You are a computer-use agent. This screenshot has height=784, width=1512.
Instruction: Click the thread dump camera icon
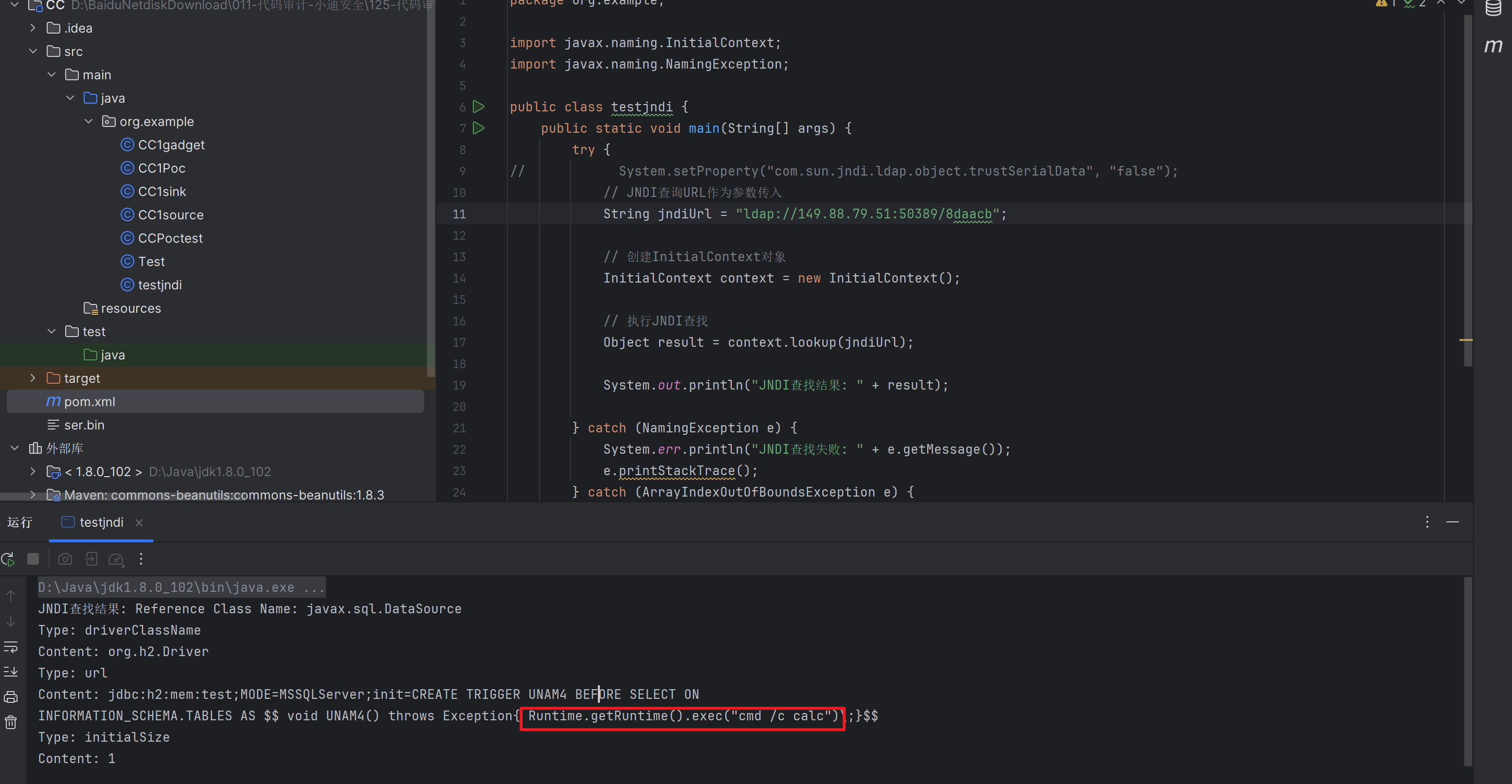[65, 559]
